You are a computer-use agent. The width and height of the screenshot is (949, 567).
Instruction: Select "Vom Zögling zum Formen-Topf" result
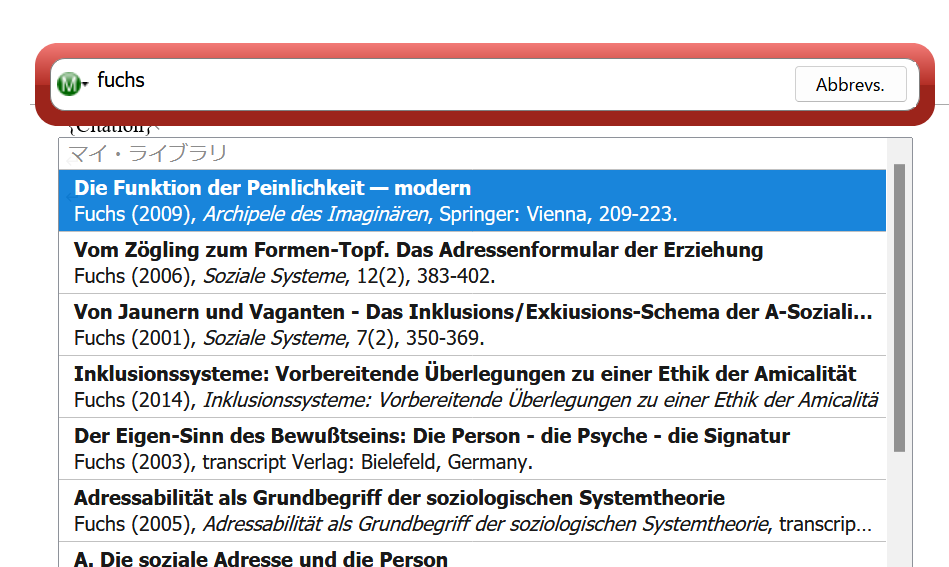pos(472,263)
